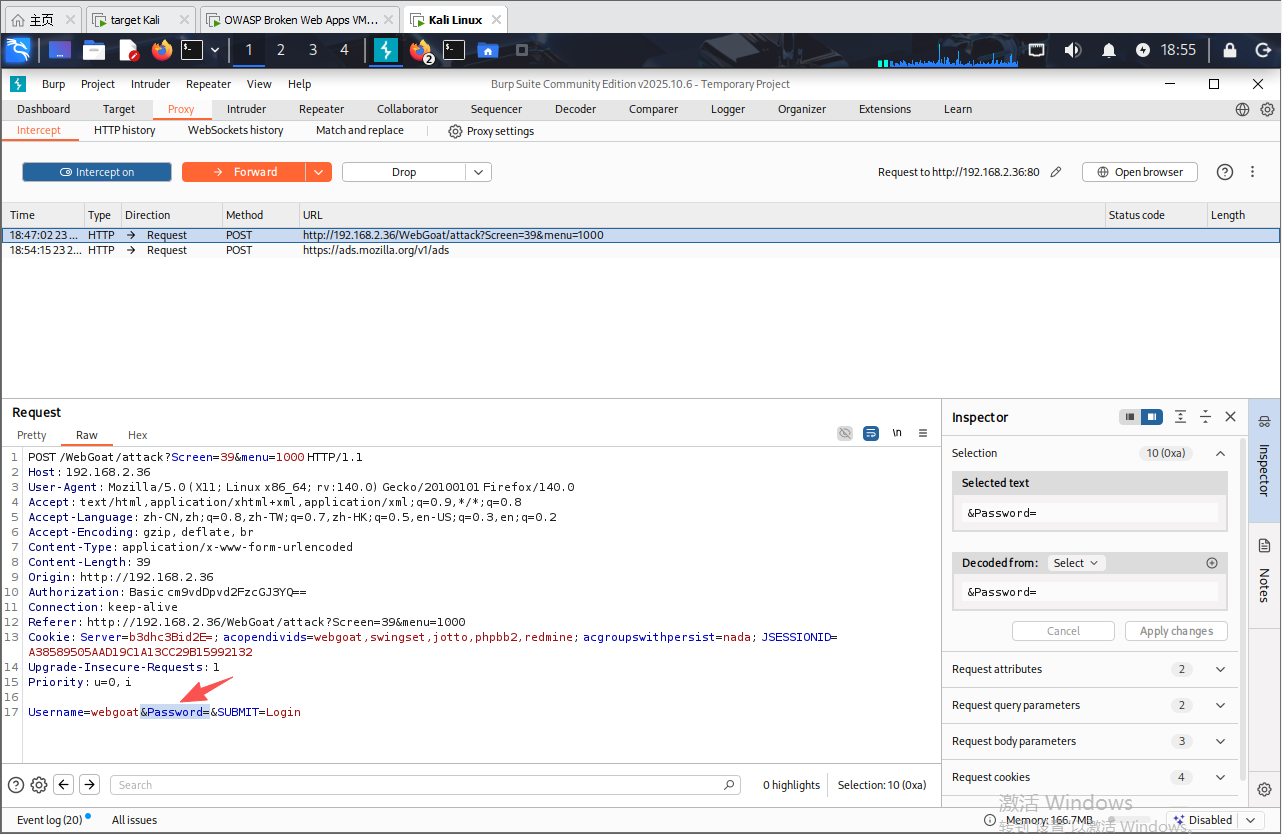Viewport: 1282px width, 834px height.
Task: Open search help question mark icon
Action: [16, 785]
